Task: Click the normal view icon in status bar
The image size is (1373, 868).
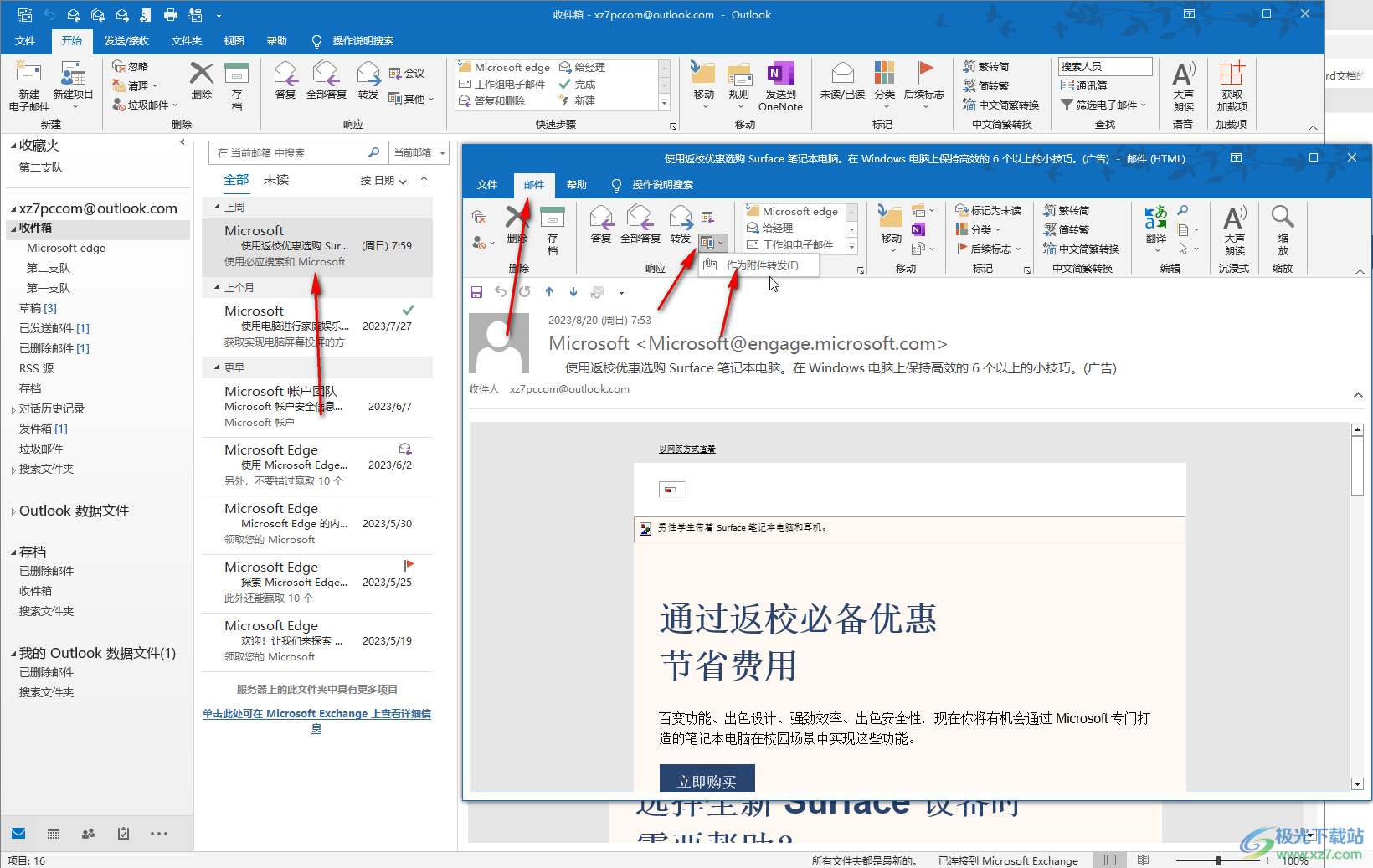Action: tap(1110, 860)
